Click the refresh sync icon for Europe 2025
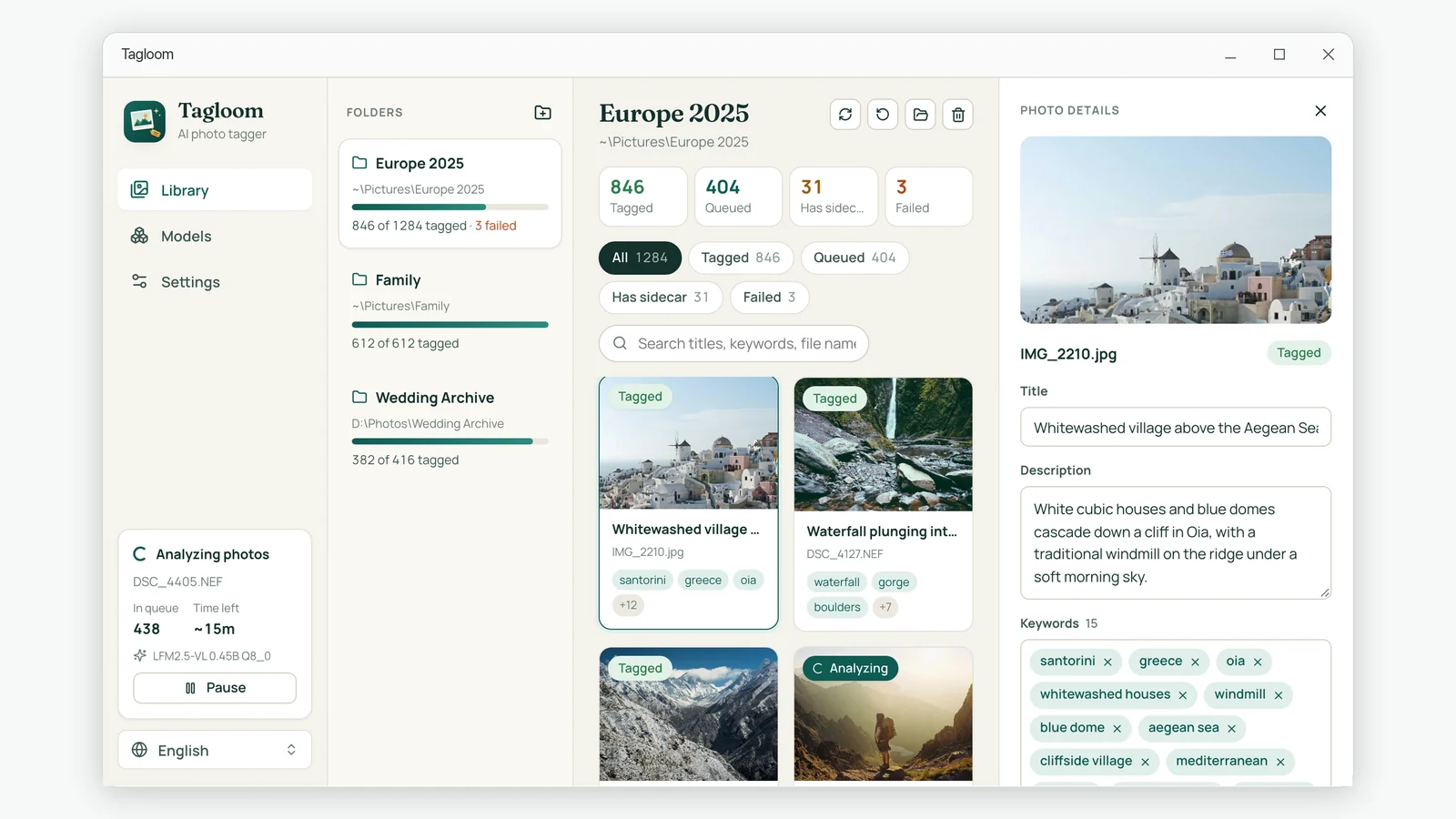Viewport: 1456px width, 819px height. (845, 115)
